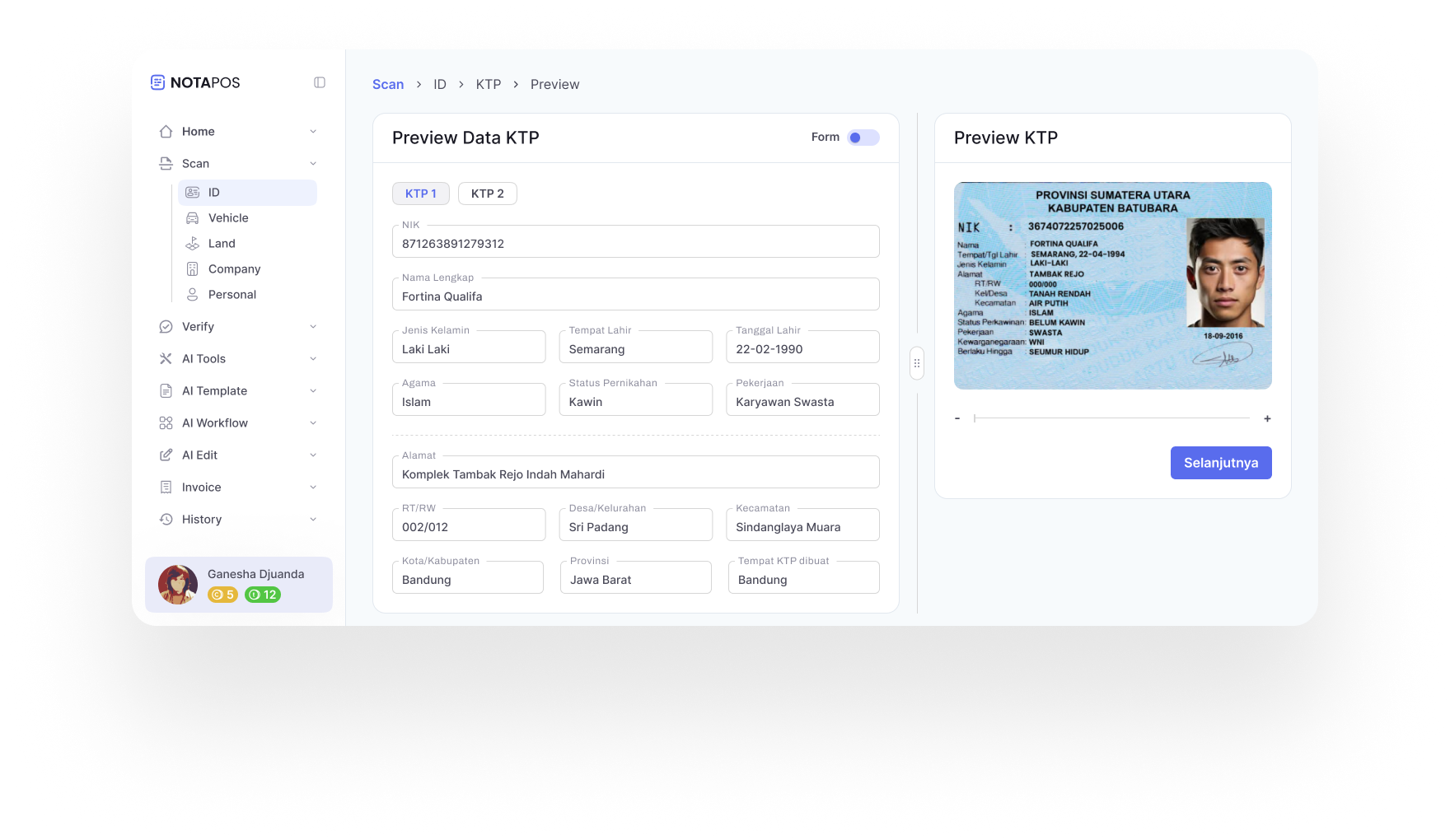The image size is (1450, 840).
Task: Click the KTP preview zoom slider
Action: (1111, 418)
